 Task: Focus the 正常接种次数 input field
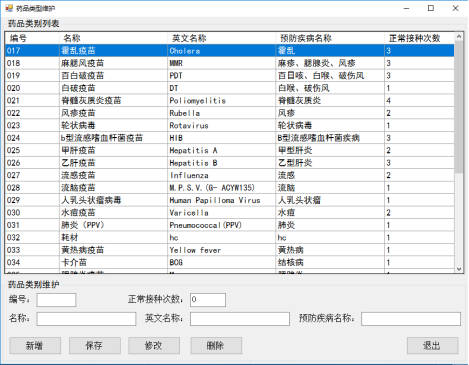coord(208,300)
